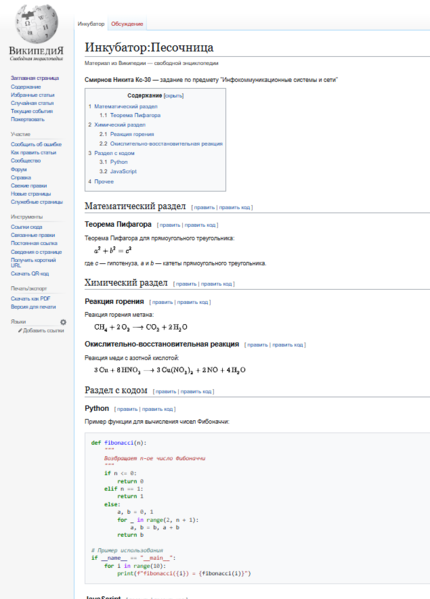Click the page title Инкубатор:Песочница
The width and height of the screenshot is (430, 599).
point(149,47)
